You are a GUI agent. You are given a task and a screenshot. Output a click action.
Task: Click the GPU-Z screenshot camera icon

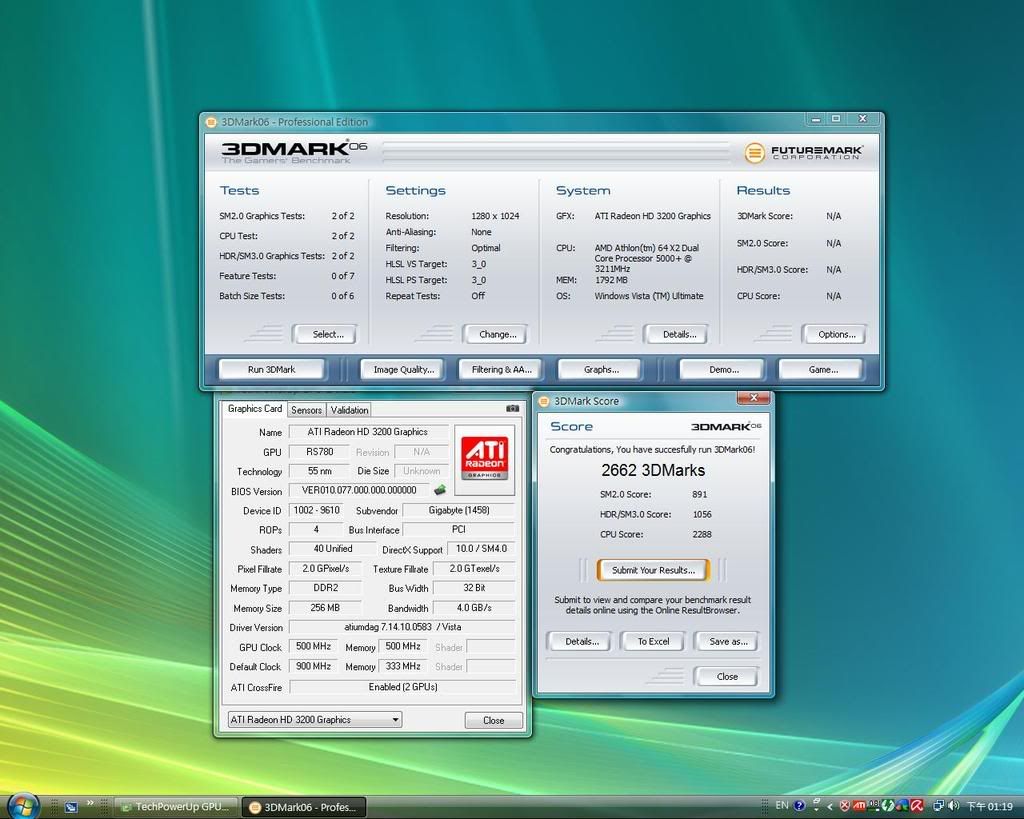click(x=513, y=408)
